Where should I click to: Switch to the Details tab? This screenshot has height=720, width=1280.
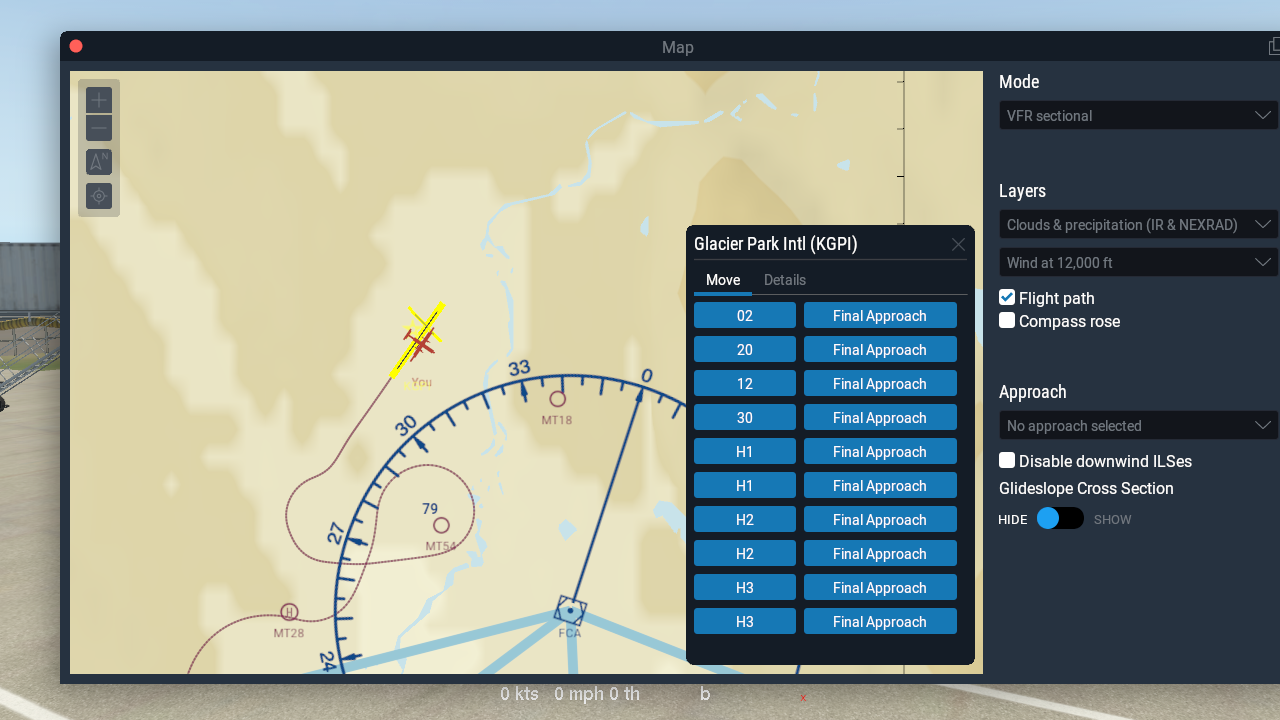785,280
